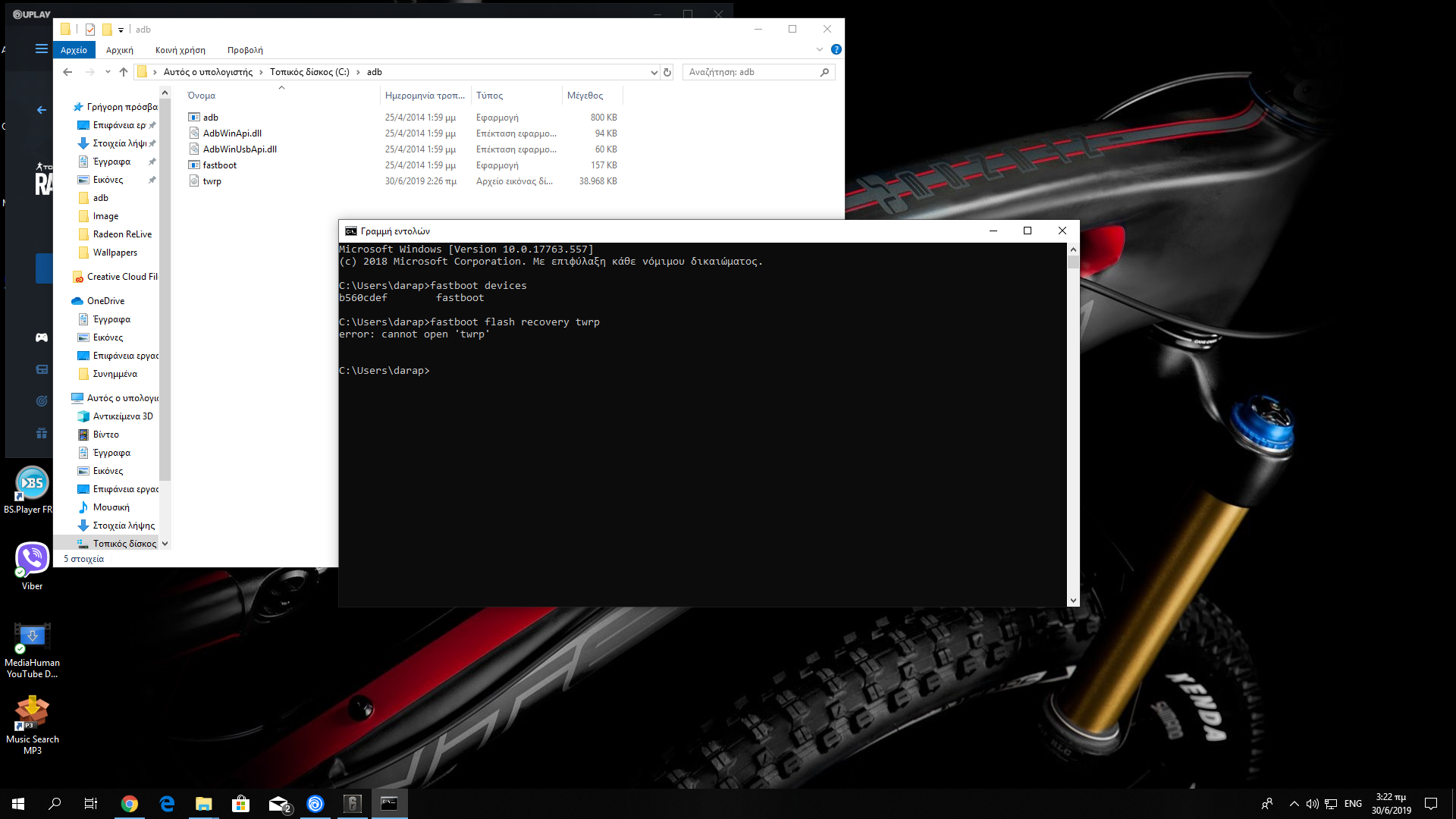
Task: Open the Αρχείο menu tab
Action: click(74, 50)
